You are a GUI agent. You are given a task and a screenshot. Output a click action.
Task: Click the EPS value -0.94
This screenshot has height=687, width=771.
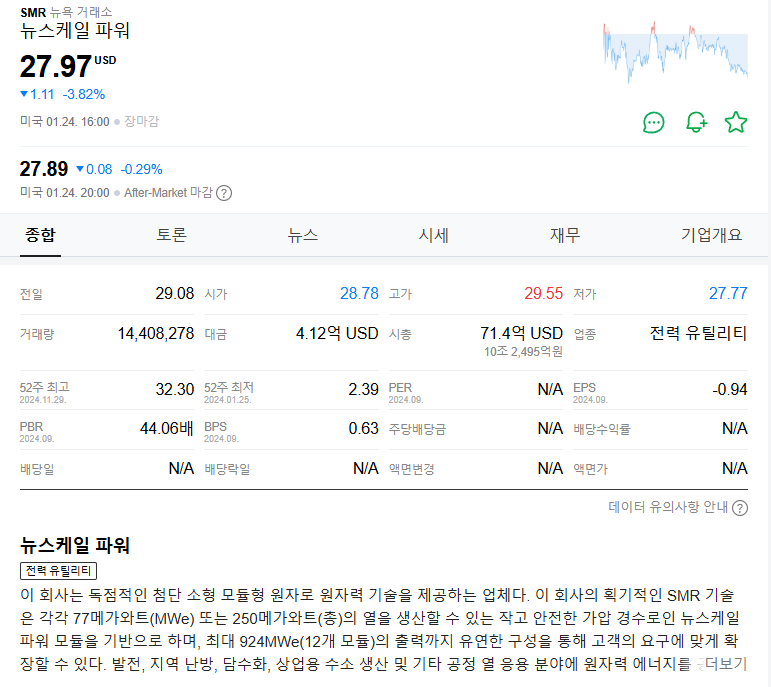pyautogui.click(x=730, y=389)
